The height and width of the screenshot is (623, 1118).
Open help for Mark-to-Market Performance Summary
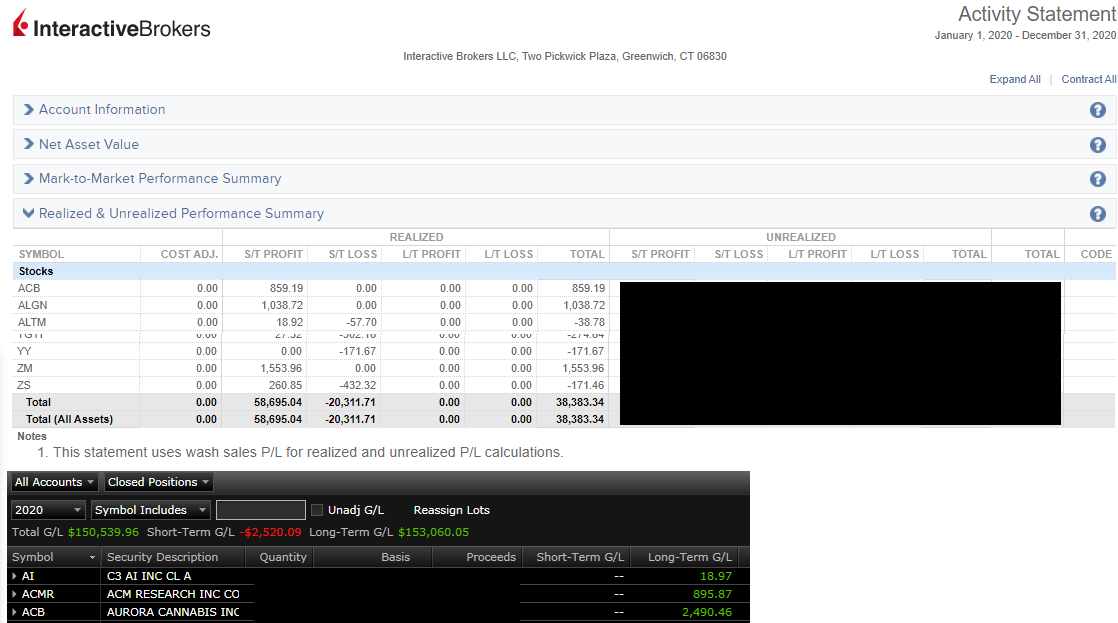[x=1097, y=178]
